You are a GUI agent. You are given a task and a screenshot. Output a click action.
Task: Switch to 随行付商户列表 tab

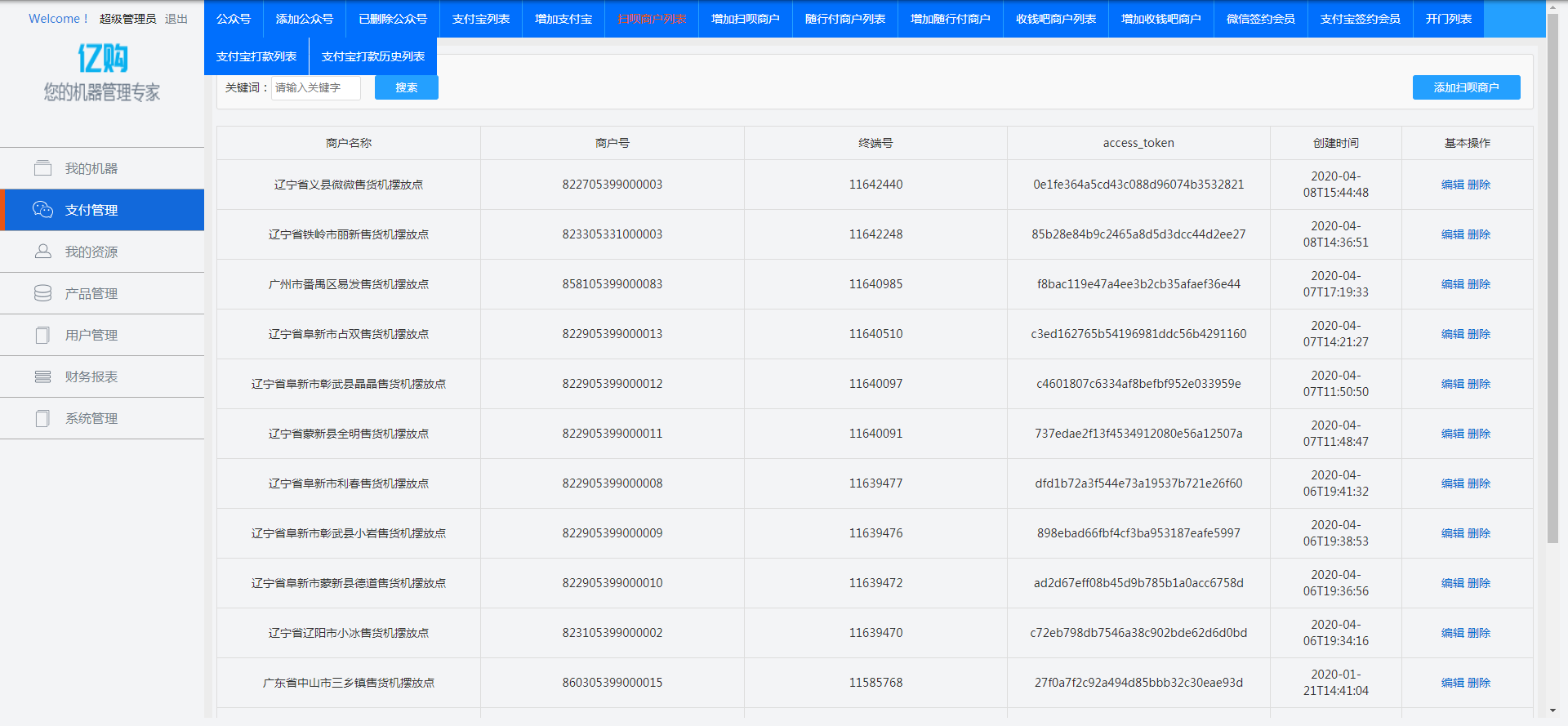coord(844,19)
